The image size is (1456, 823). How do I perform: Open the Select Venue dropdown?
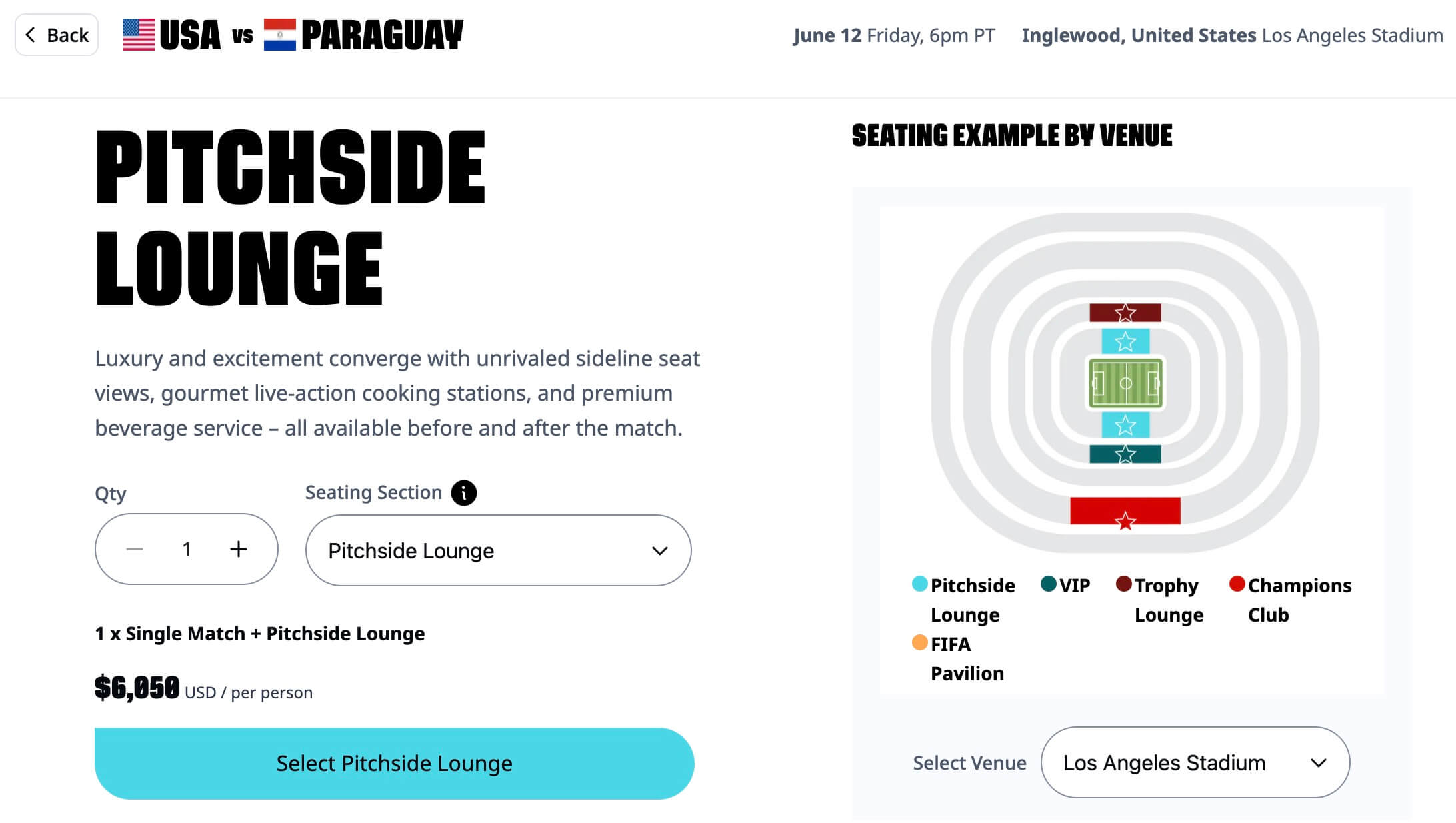1195,762
